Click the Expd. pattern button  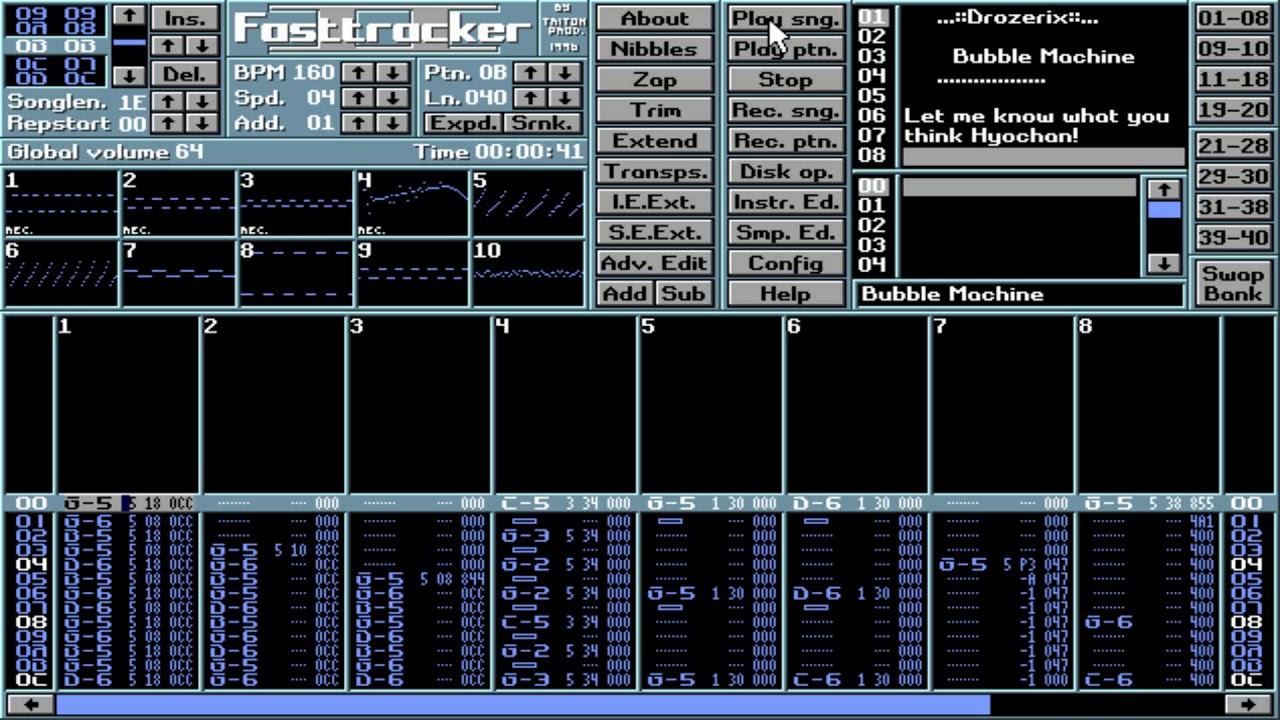(462, 123)
